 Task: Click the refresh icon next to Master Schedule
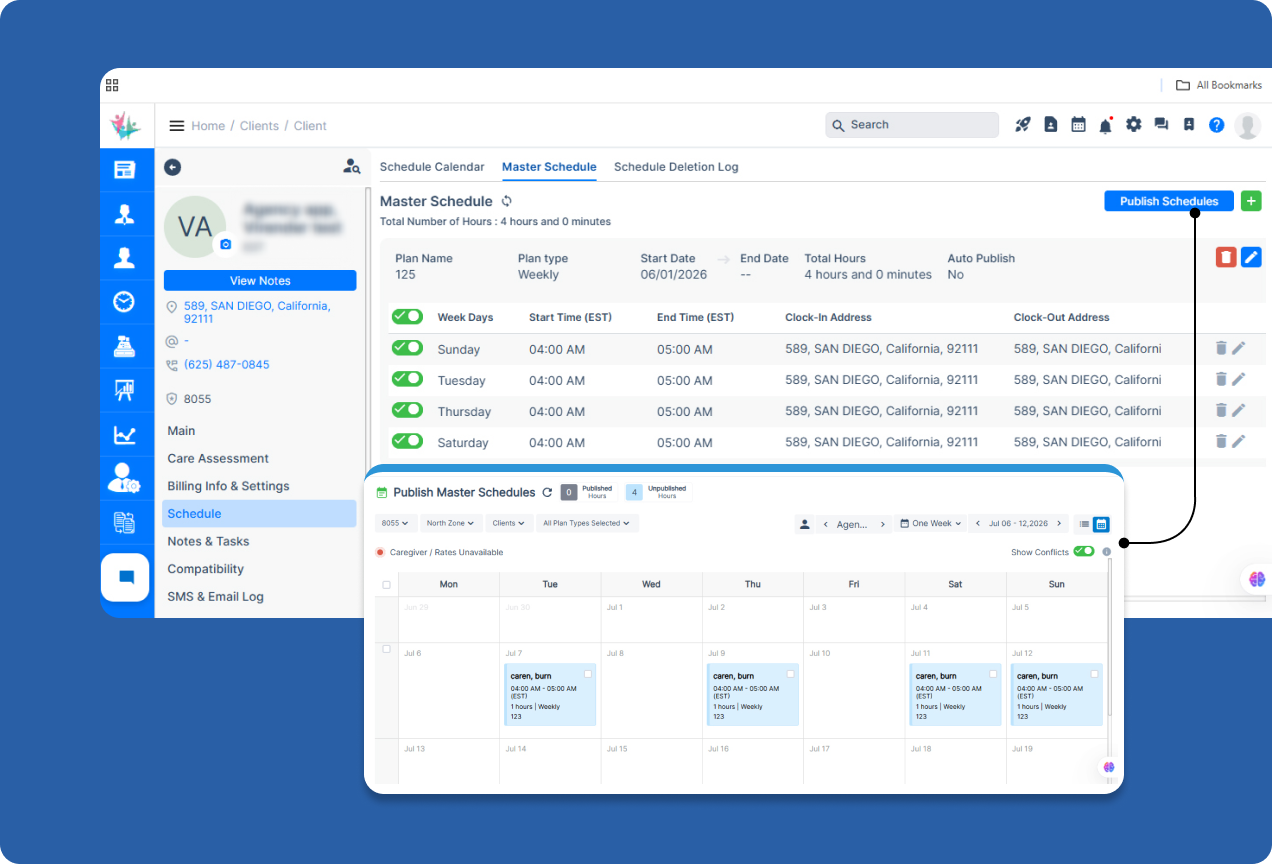[x=507, y=201]
